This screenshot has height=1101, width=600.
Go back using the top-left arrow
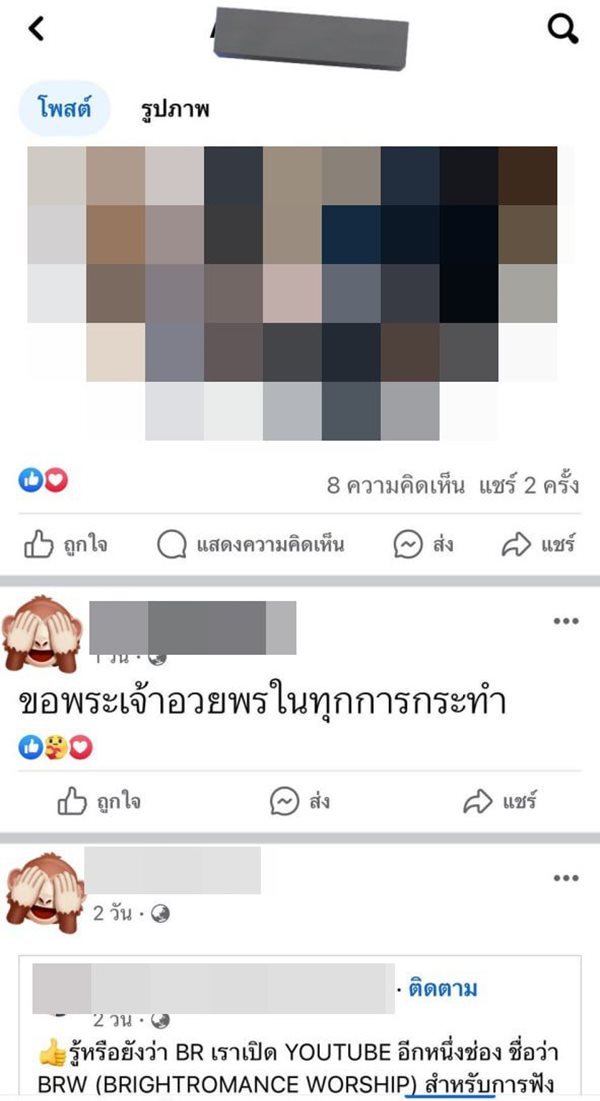36,29
